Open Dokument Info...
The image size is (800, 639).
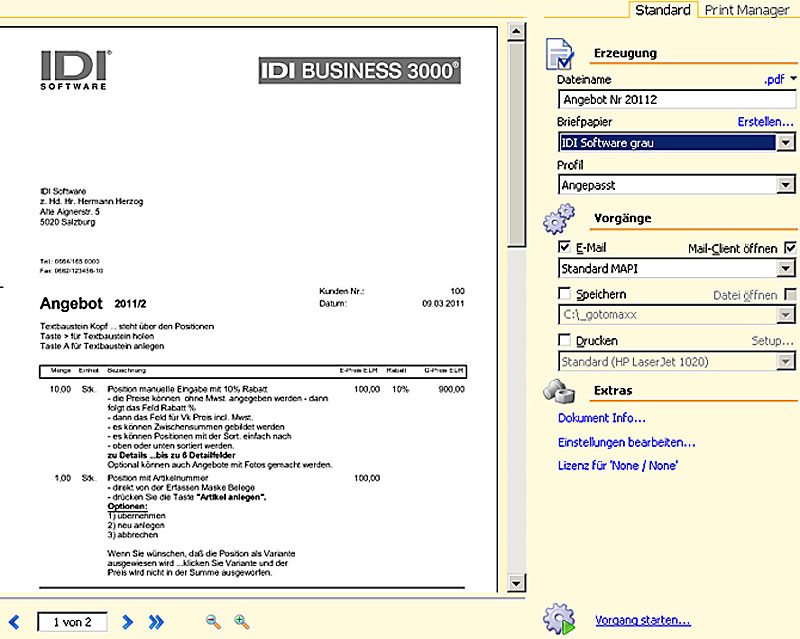602,418
